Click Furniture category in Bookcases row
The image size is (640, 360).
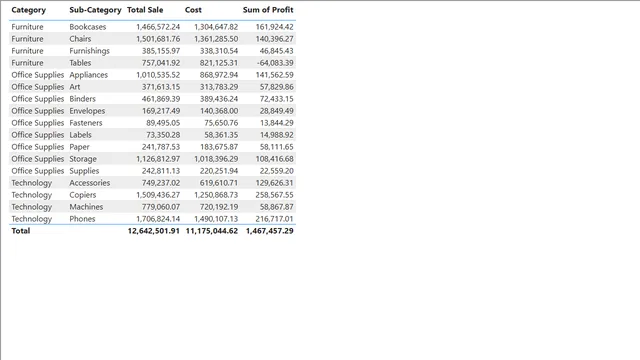(x=27, y=27)
